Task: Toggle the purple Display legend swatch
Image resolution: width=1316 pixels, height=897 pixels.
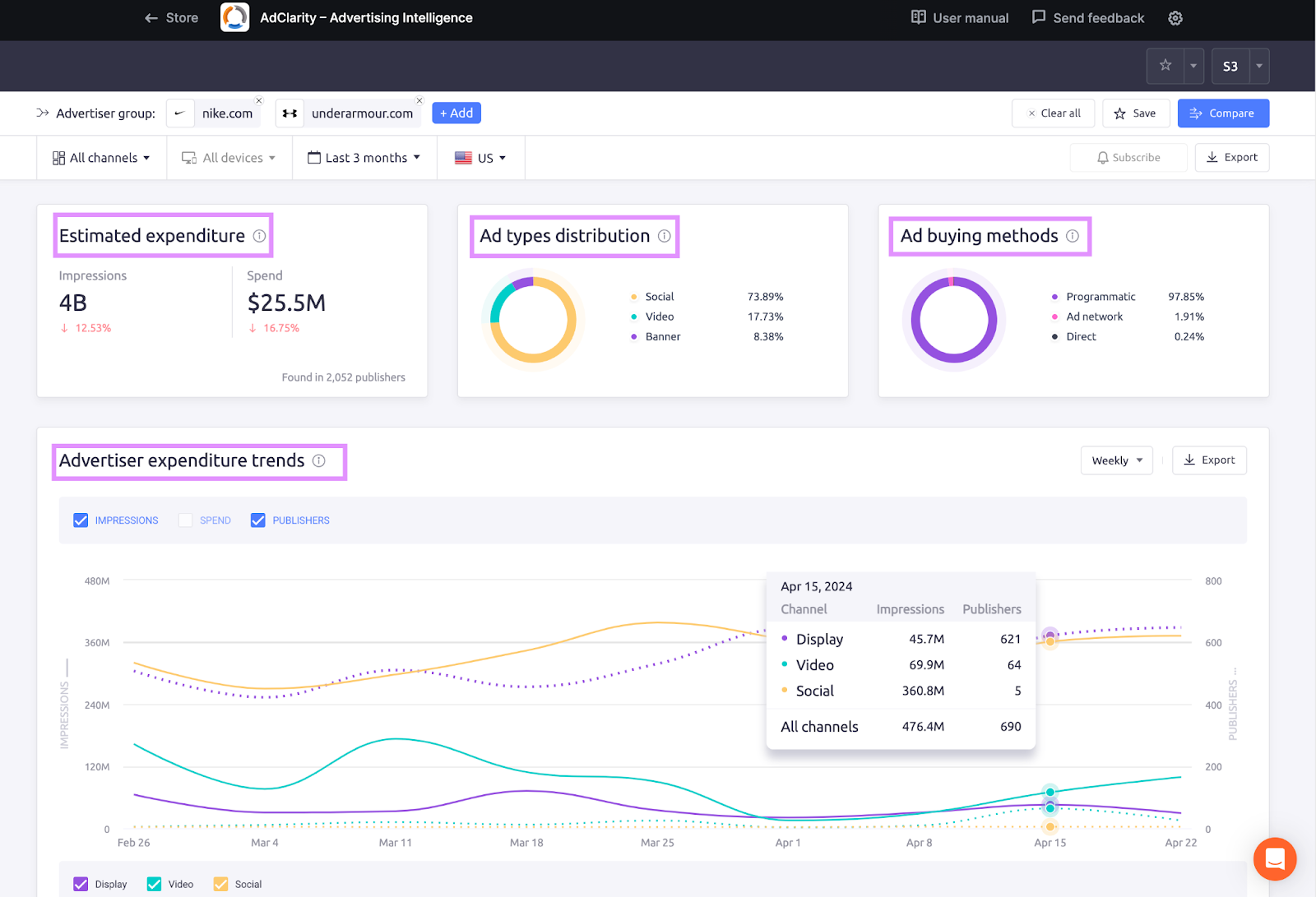Action: [x=81, y=884]
